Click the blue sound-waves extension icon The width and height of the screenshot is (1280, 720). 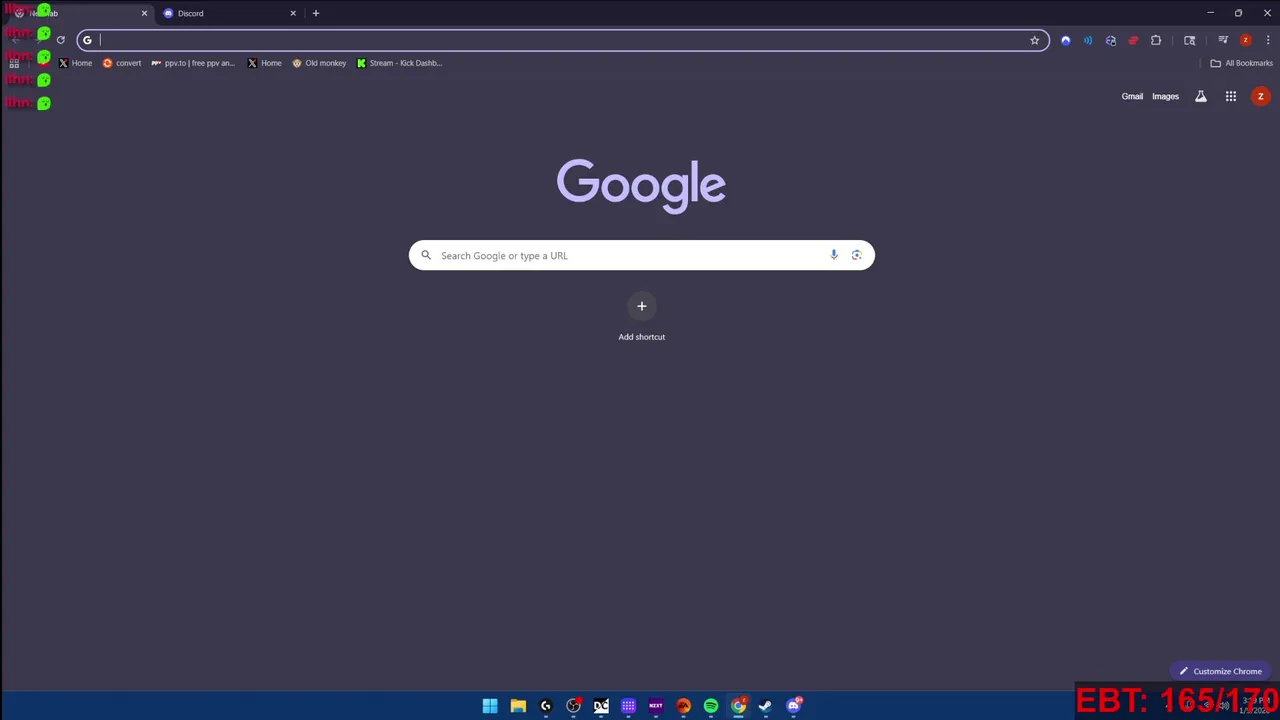pyautogui.click(x=1088, y=40)
